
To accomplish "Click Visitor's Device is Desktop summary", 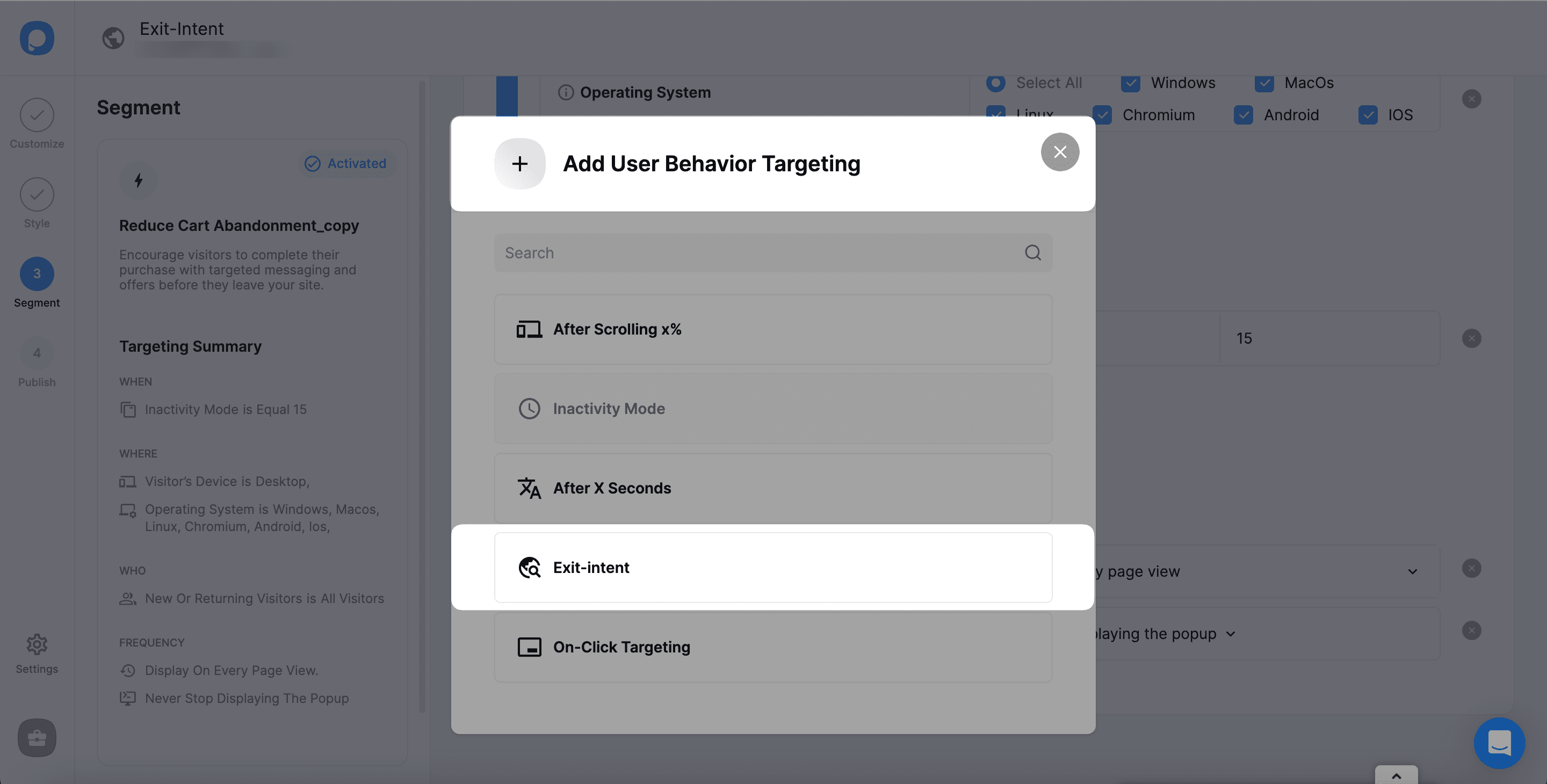I will (227, 482).
